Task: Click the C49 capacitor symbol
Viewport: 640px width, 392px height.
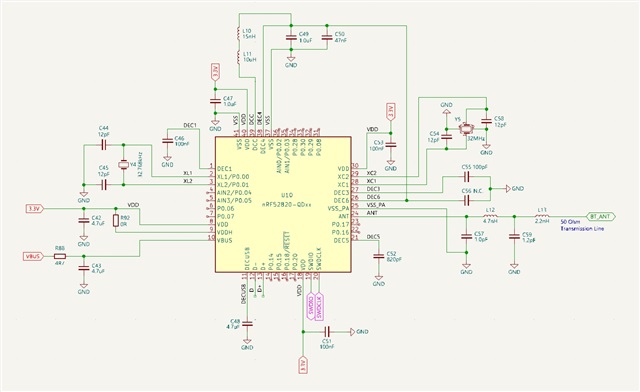Action: (291, 38)
